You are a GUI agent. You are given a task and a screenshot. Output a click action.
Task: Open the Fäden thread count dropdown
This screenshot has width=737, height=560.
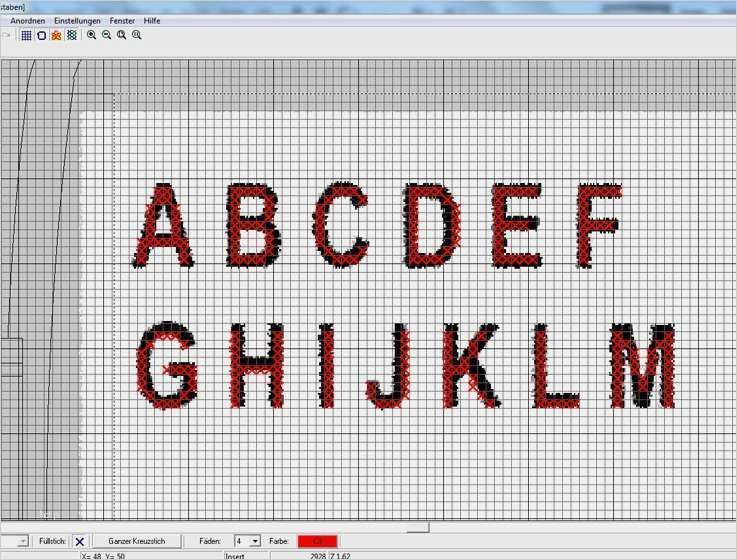point(247,541)
